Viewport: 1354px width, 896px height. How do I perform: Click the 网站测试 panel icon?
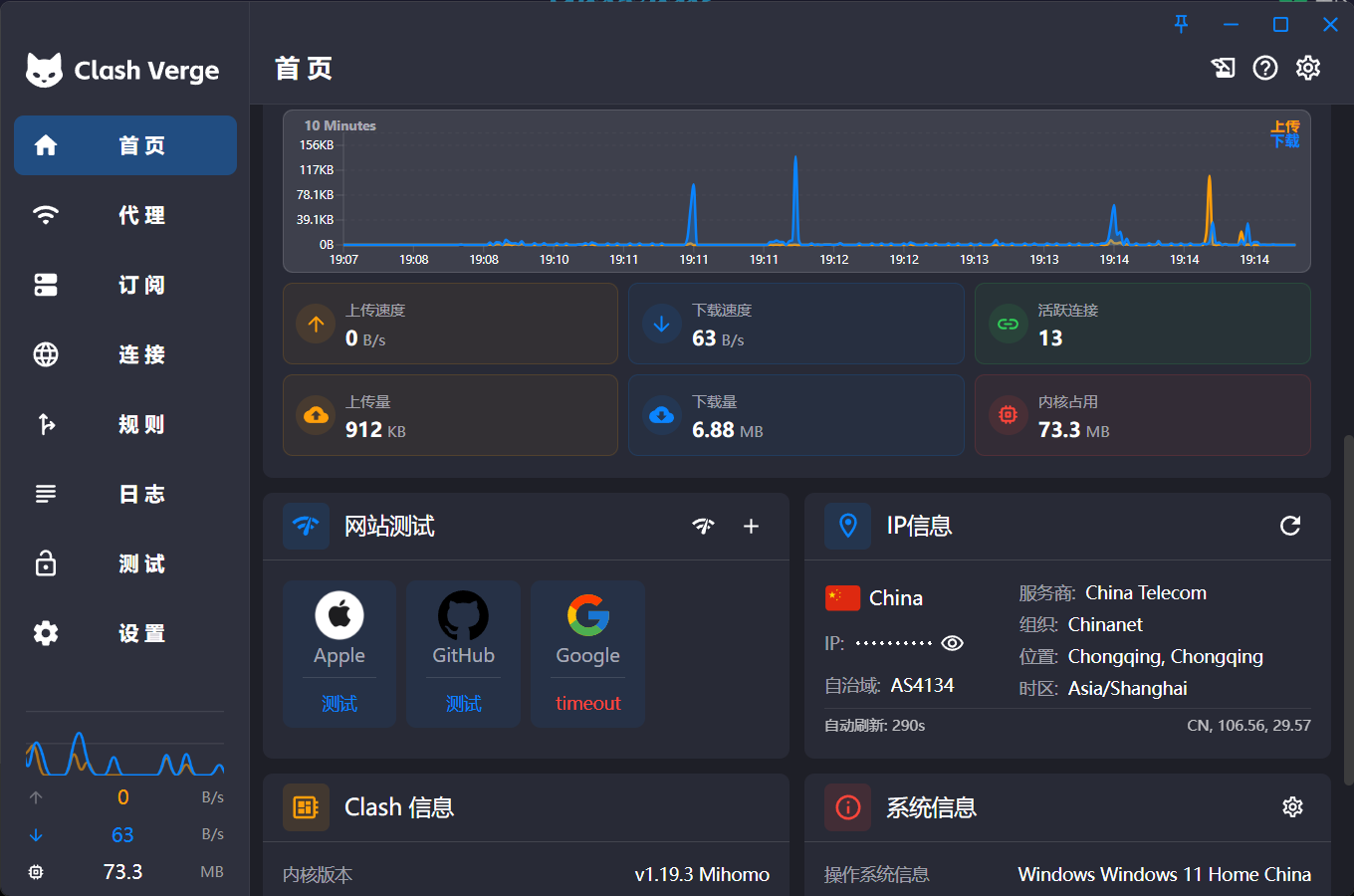[306, 526]
